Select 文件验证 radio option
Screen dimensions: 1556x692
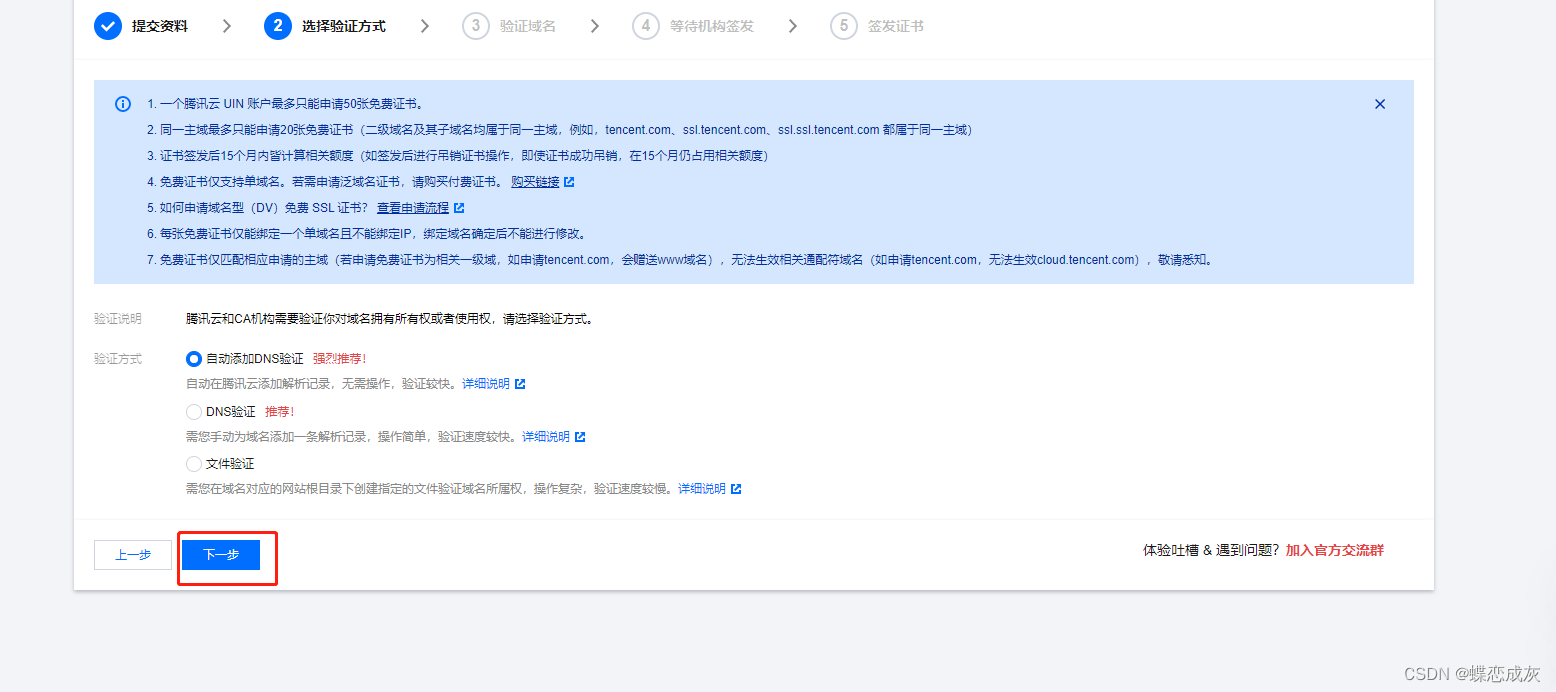coord(194,464)
